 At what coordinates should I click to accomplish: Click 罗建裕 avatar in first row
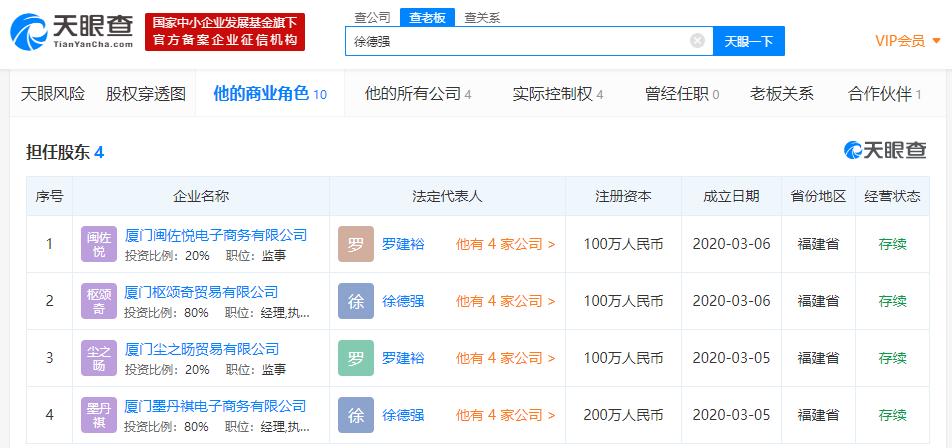356,244
